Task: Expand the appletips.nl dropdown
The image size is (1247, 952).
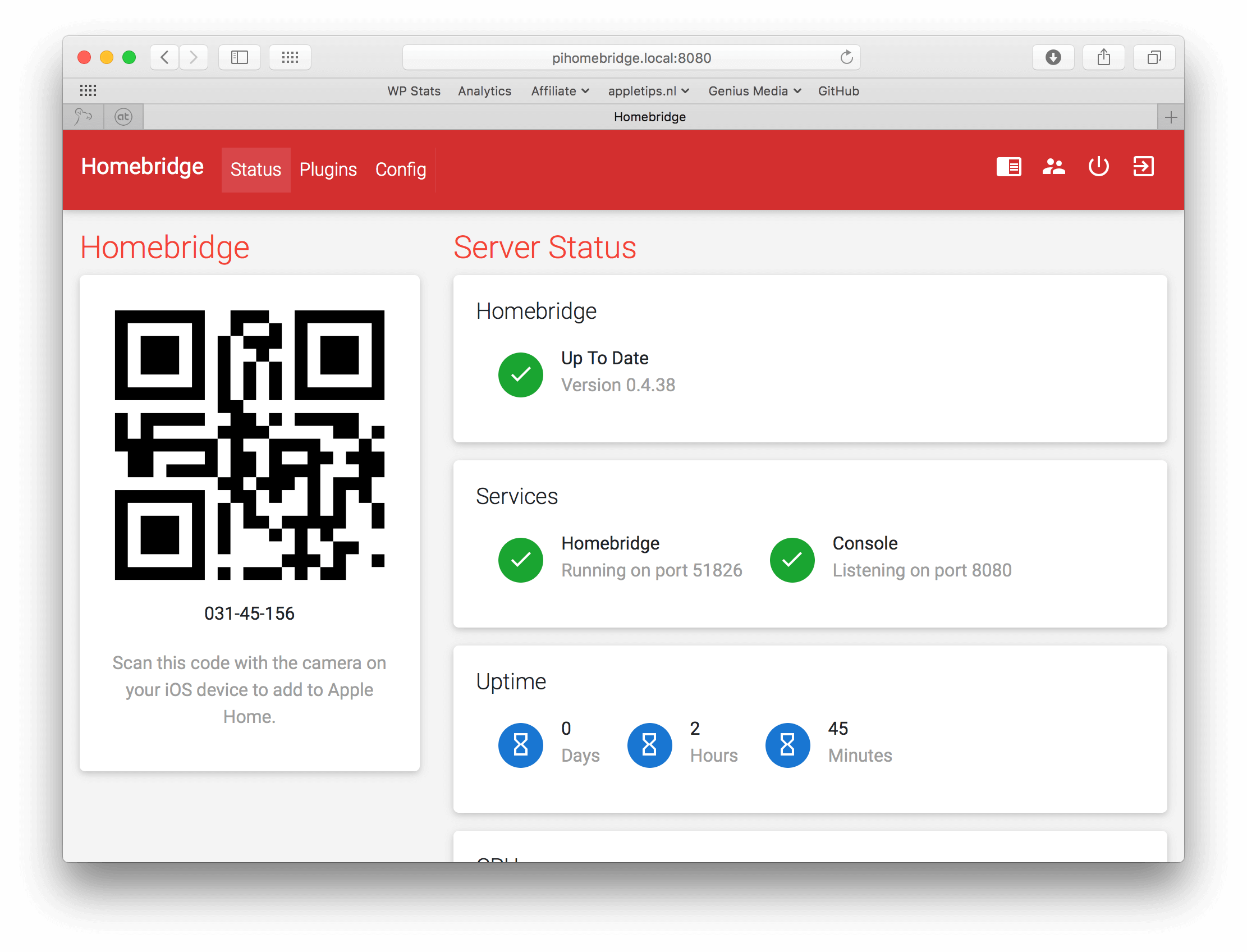Action: point(648,91)
